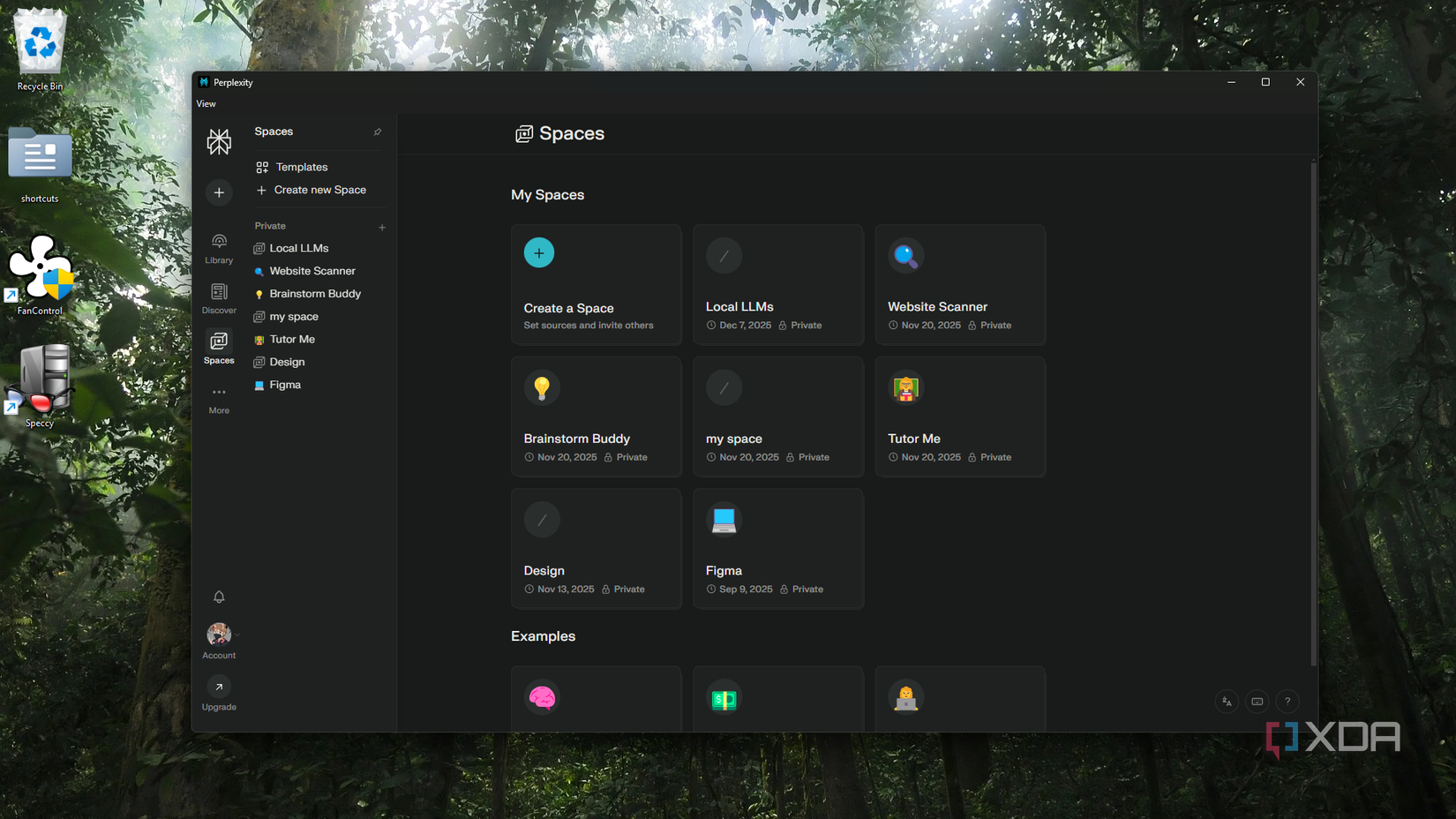This screenshot has width=1456, height=819.
Task: Open the Tutor Me card title
Action: [914, 439]
